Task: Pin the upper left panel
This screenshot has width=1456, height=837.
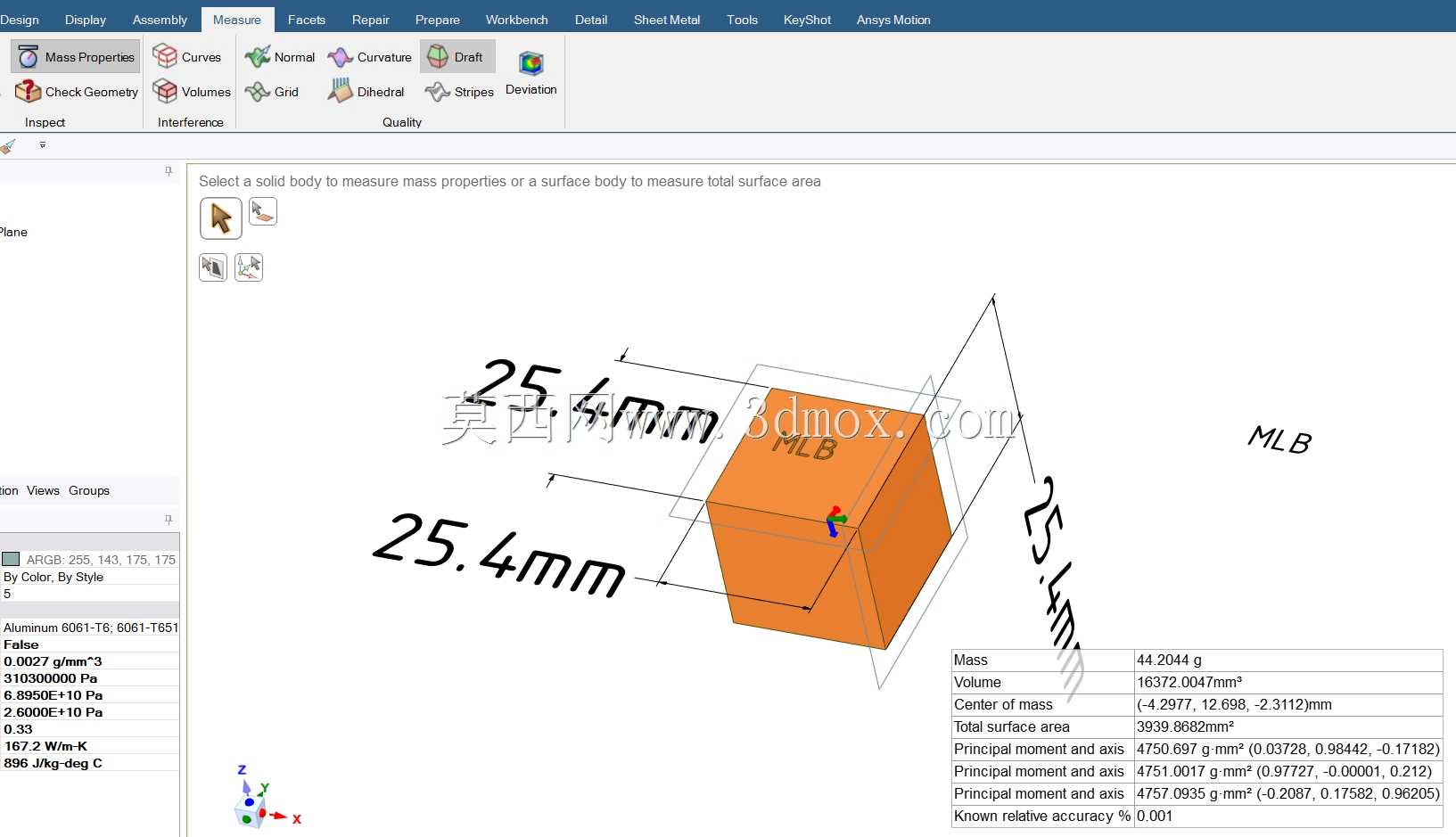Action: (169, 171)
